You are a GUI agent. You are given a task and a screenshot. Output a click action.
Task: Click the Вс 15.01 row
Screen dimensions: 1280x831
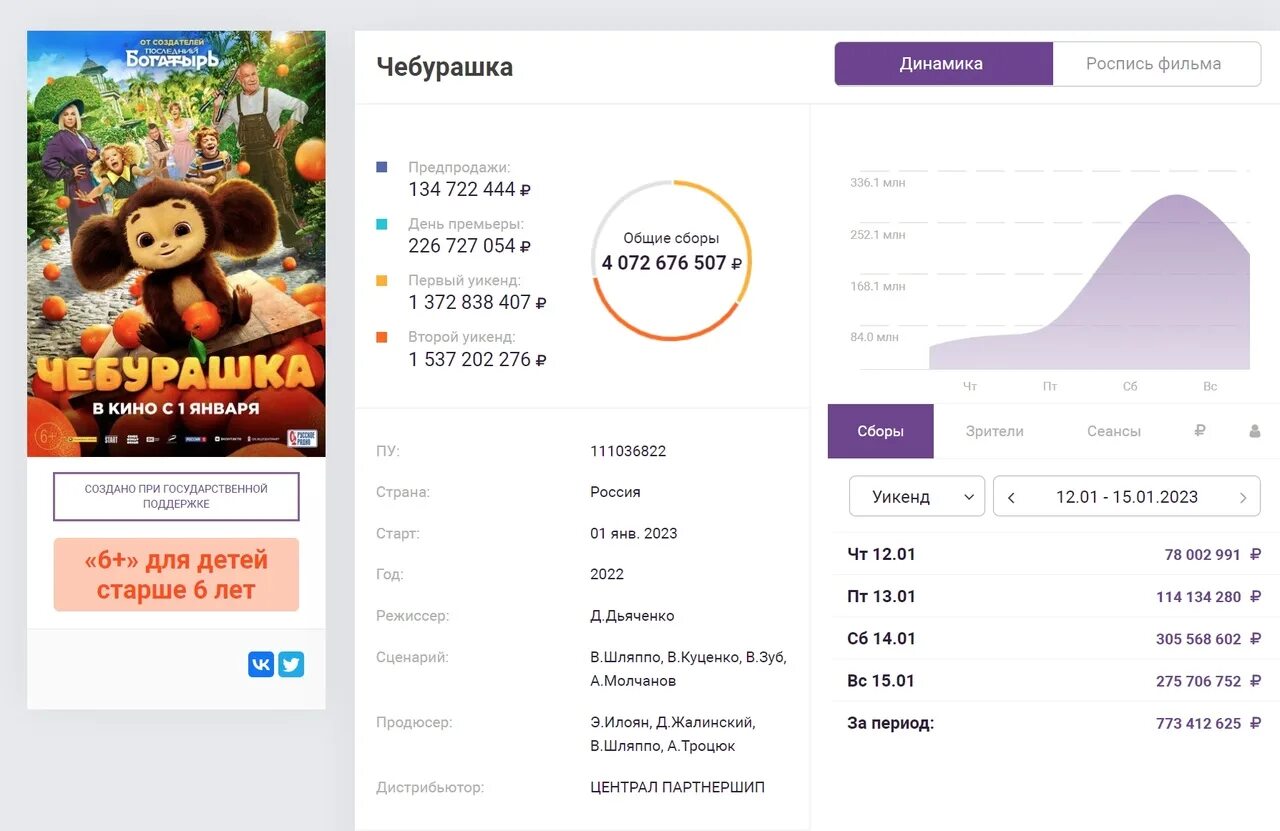pos(1054,681)
